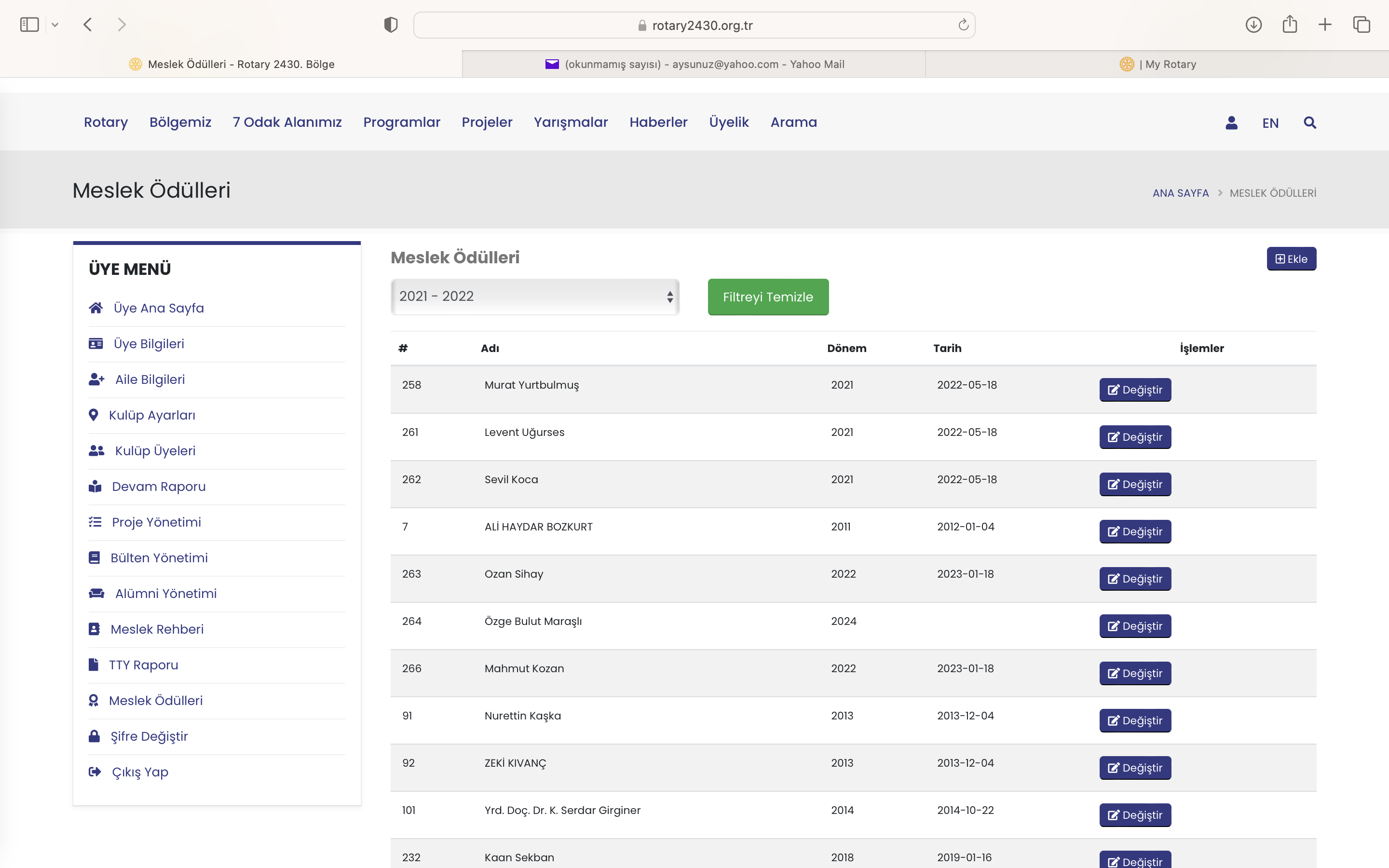Click Değiştir for Mahmut Kozan
The width and height of the screenshot is (1389, 868).
pos(1135,673)
